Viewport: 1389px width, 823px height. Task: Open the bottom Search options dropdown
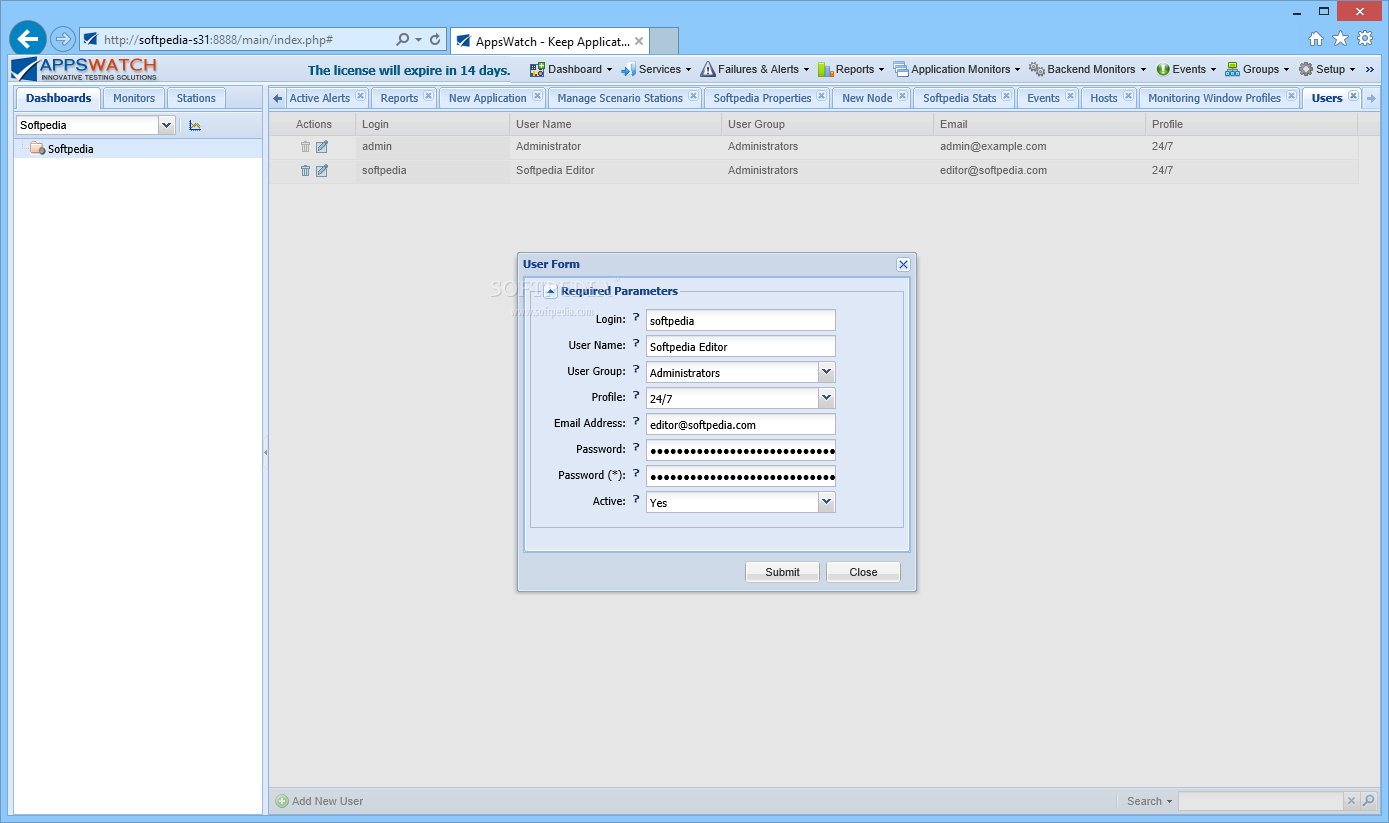(x=1149, y=801)
